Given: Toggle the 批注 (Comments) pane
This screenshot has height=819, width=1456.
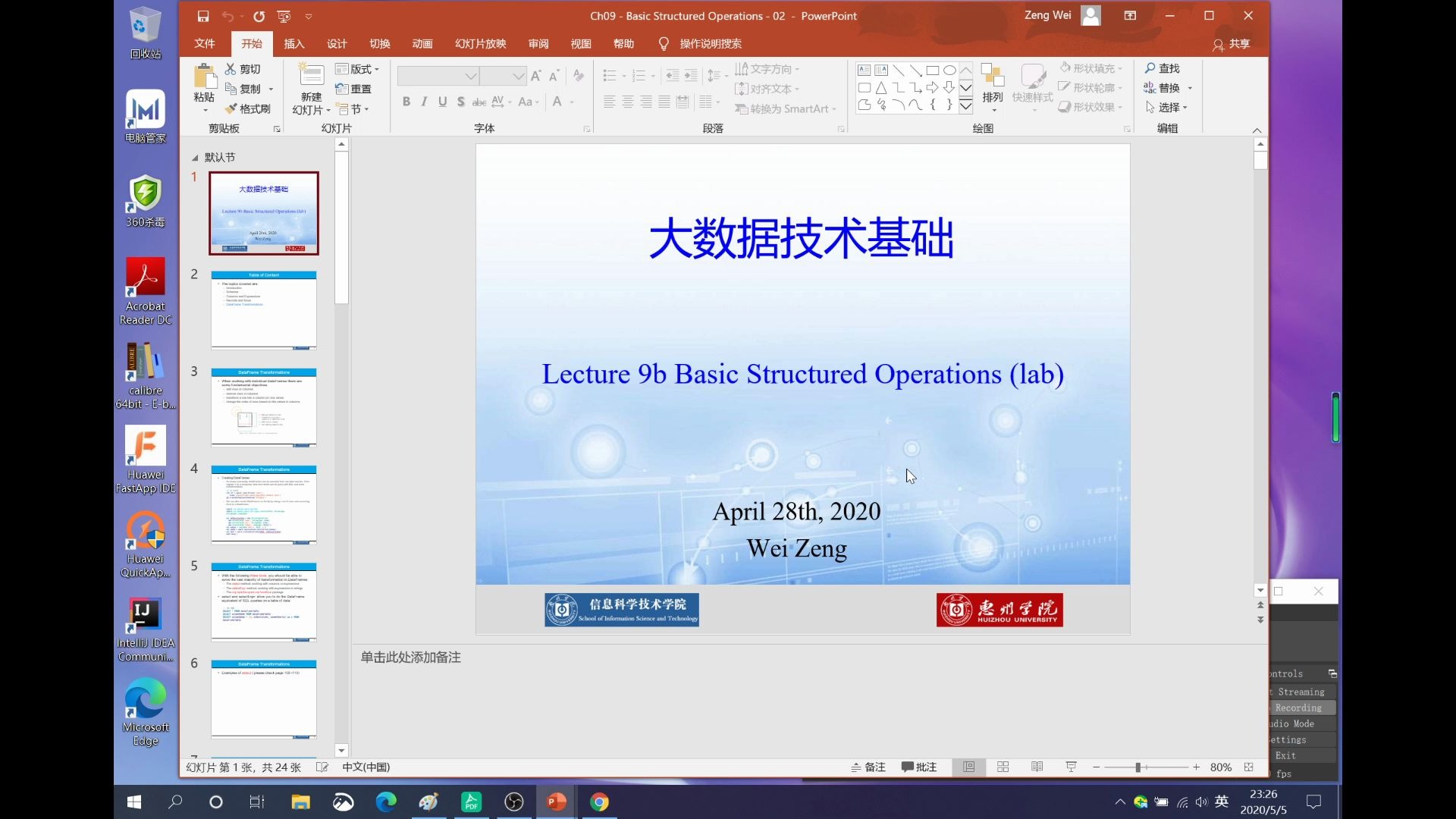Looking at the screenshot, I should [x=918, y=767].
